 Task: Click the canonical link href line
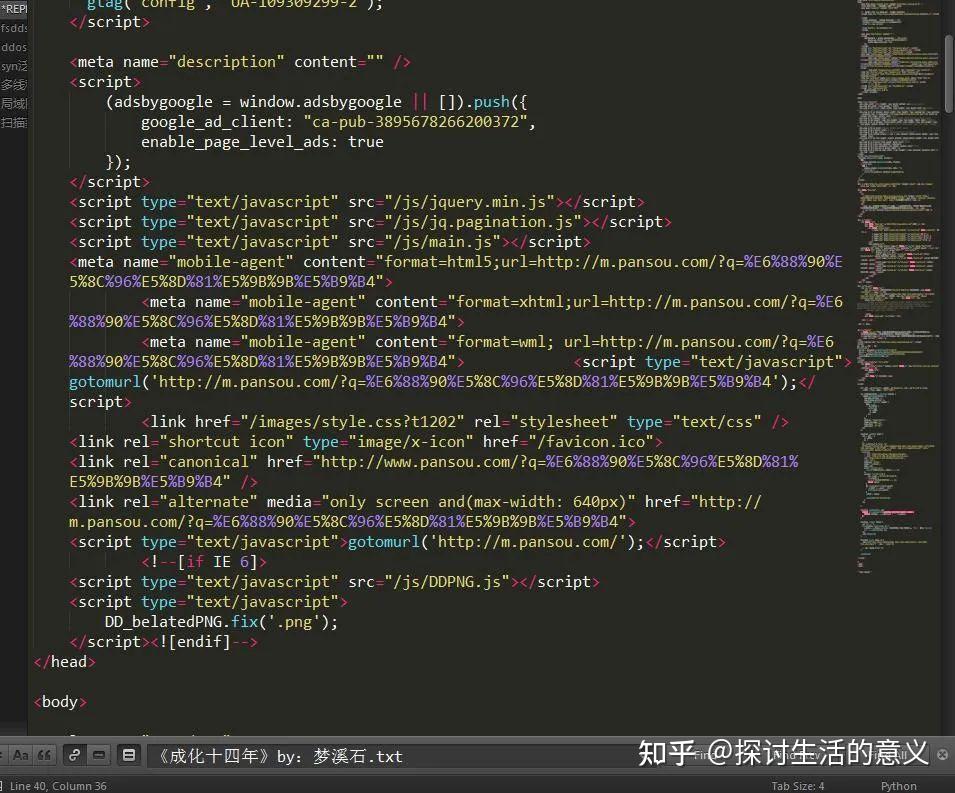[x=434, y=471]
